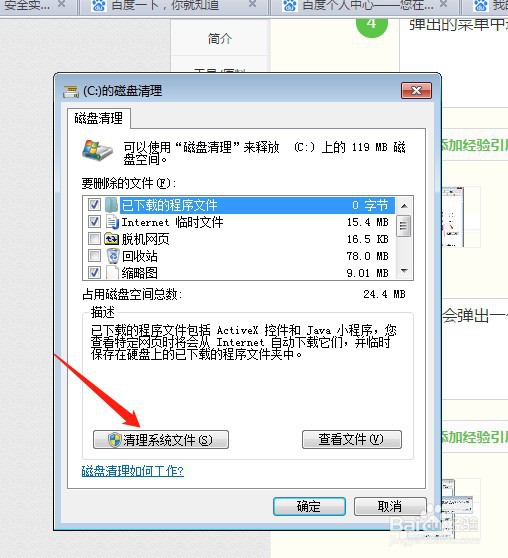Click the 已下载的程序文件 folder icon
The width and height of the screenshot is (508, 558).
pyautogui.click(x=111, y=205)
